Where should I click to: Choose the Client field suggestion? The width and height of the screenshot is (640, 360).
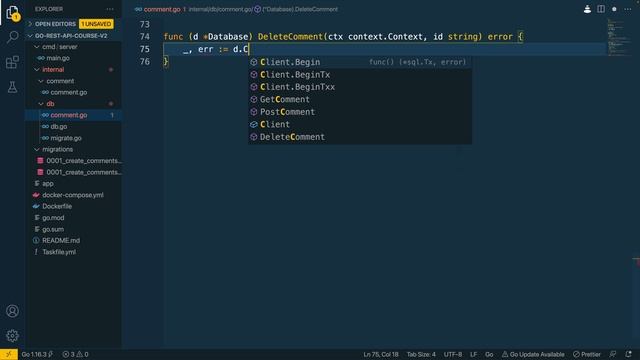360,124
